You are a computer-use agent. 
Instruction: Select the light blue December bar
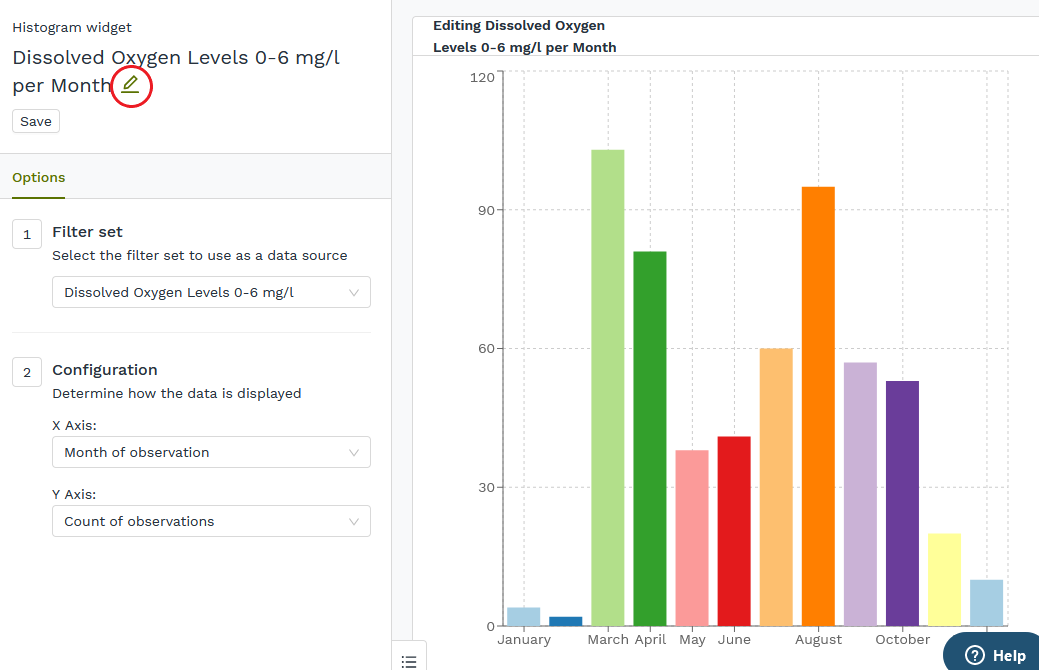pyautogui.click(x=986, y=603)
